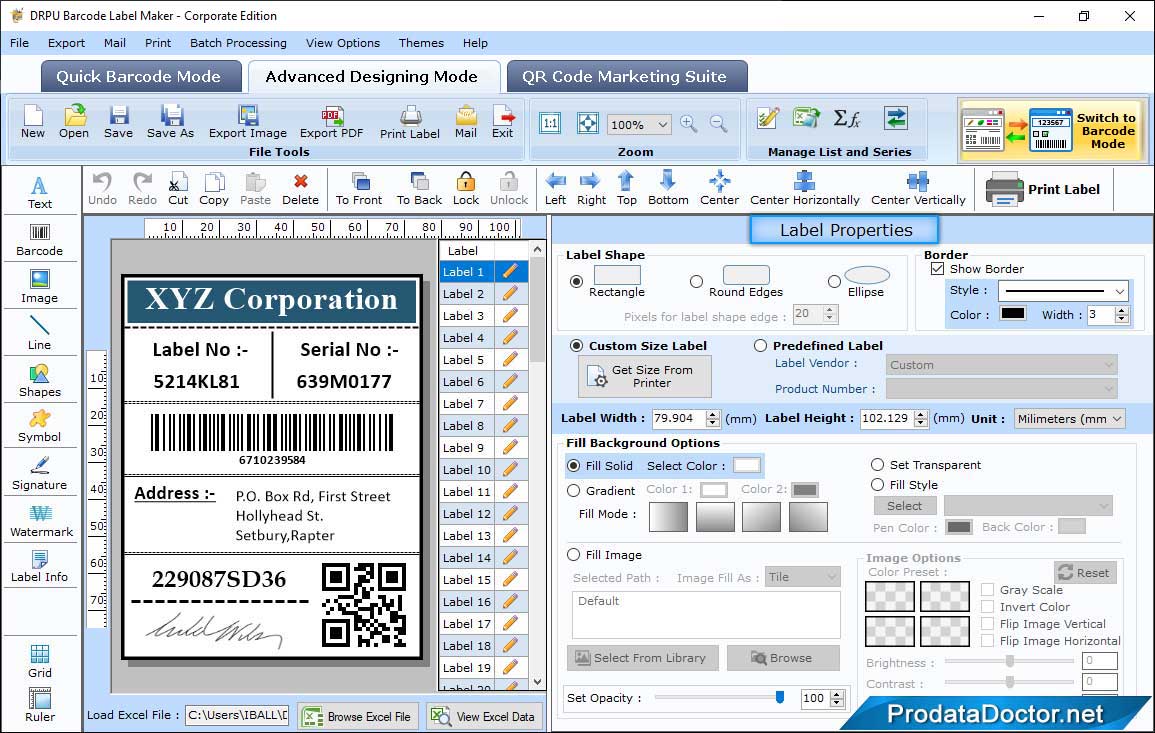Click Mail icon in File Tools

[466, 122]
